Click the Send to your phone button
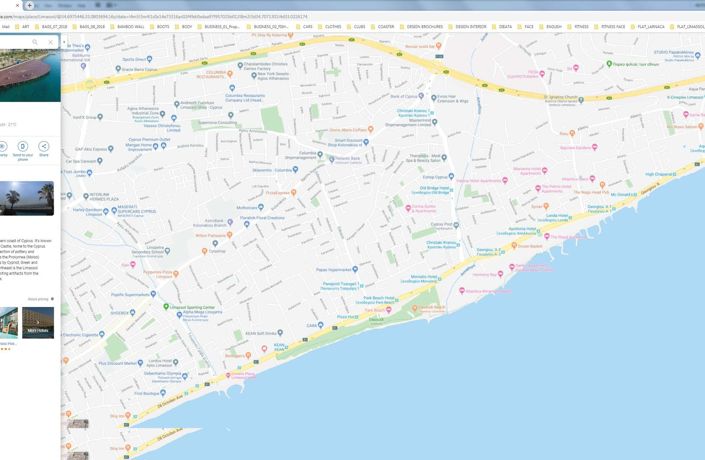The height and width of the screenshot is (460, 705). point(22,150)
